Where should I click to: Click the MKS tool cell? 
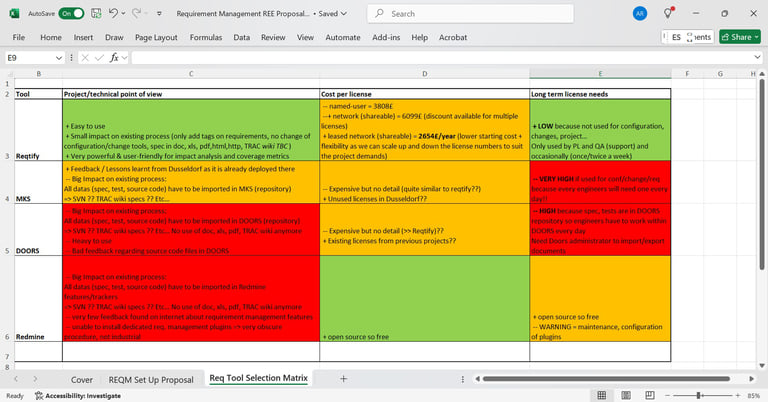(x=38, y=182)
